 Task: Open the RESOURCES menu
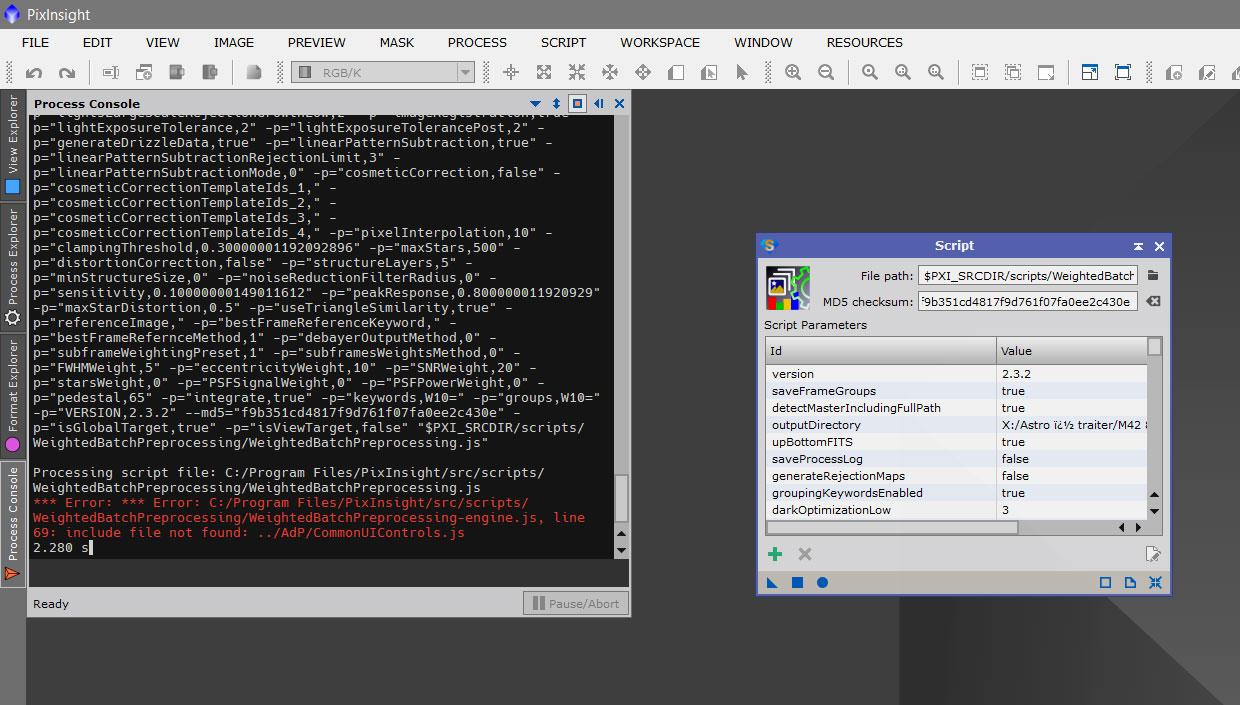(865, 42)
